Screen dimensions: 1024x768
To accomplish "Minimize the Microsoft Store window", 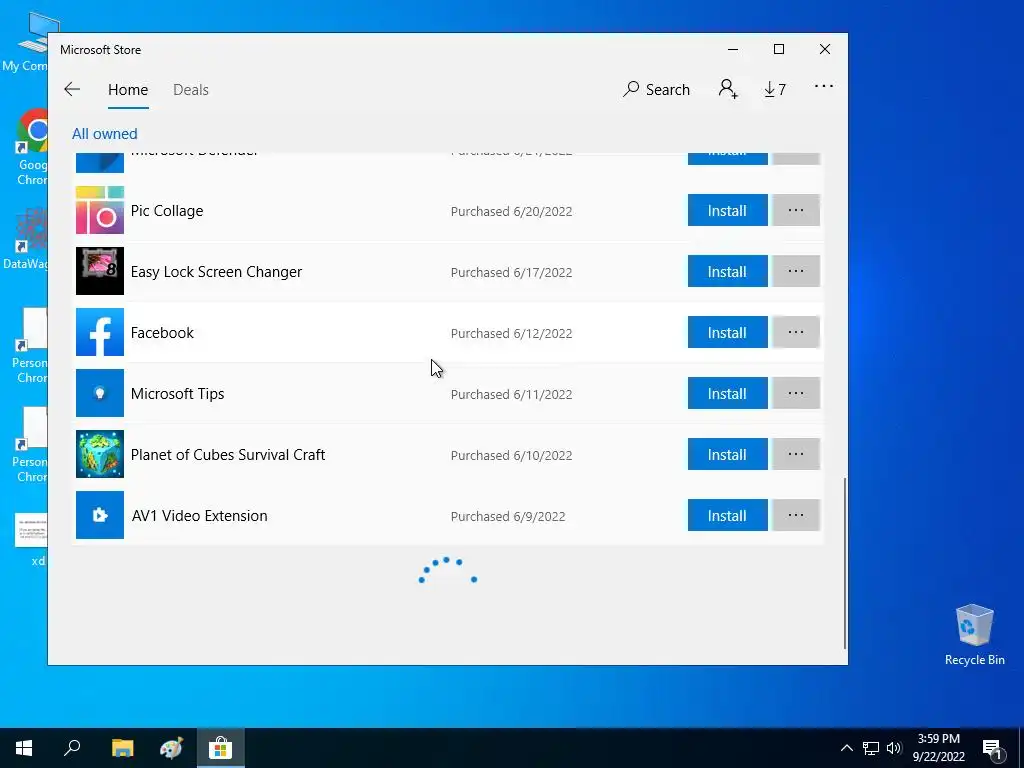I will (x=733, y=50).
